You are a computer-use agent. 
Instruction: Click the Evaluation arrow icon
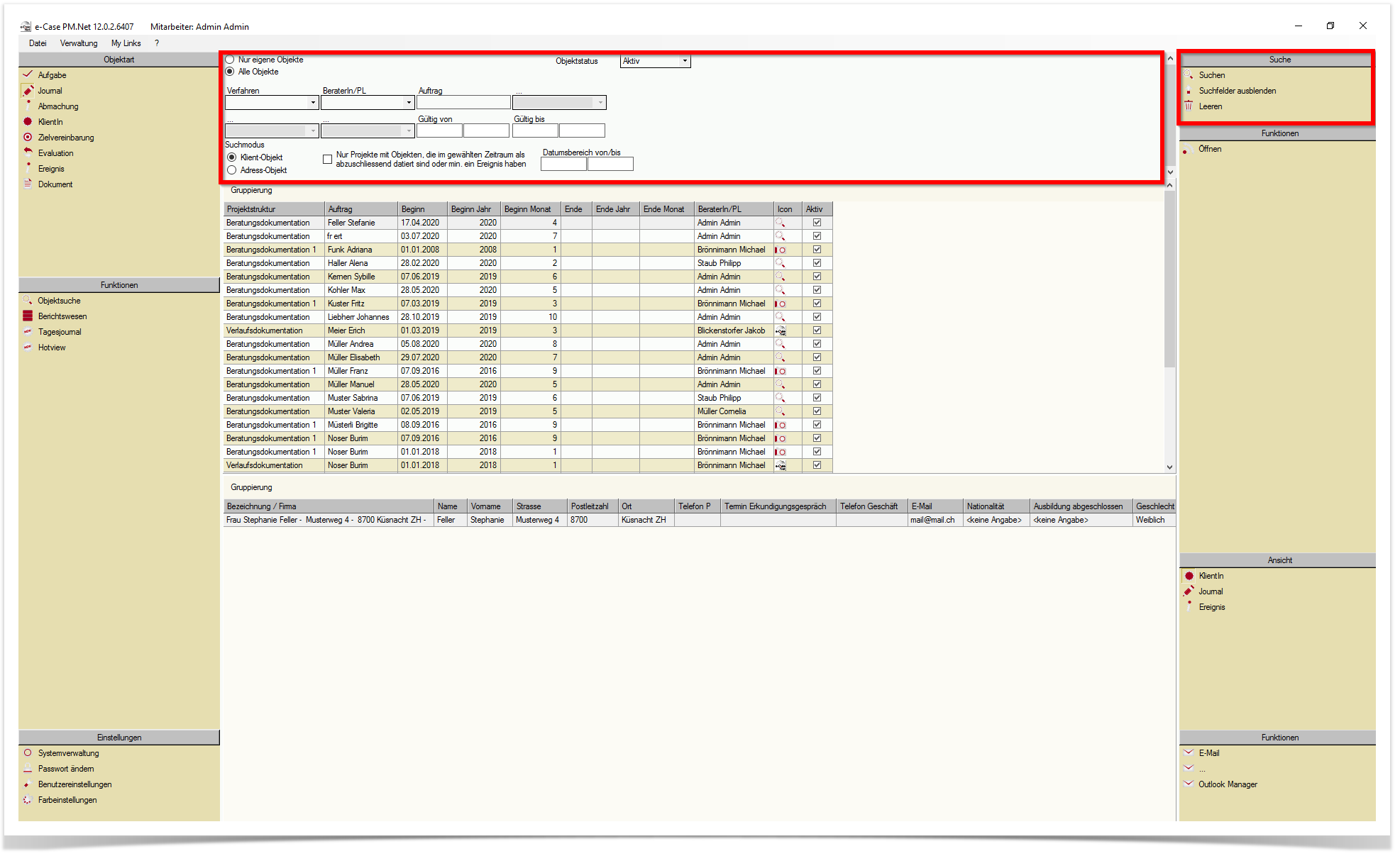click(28, 152)
